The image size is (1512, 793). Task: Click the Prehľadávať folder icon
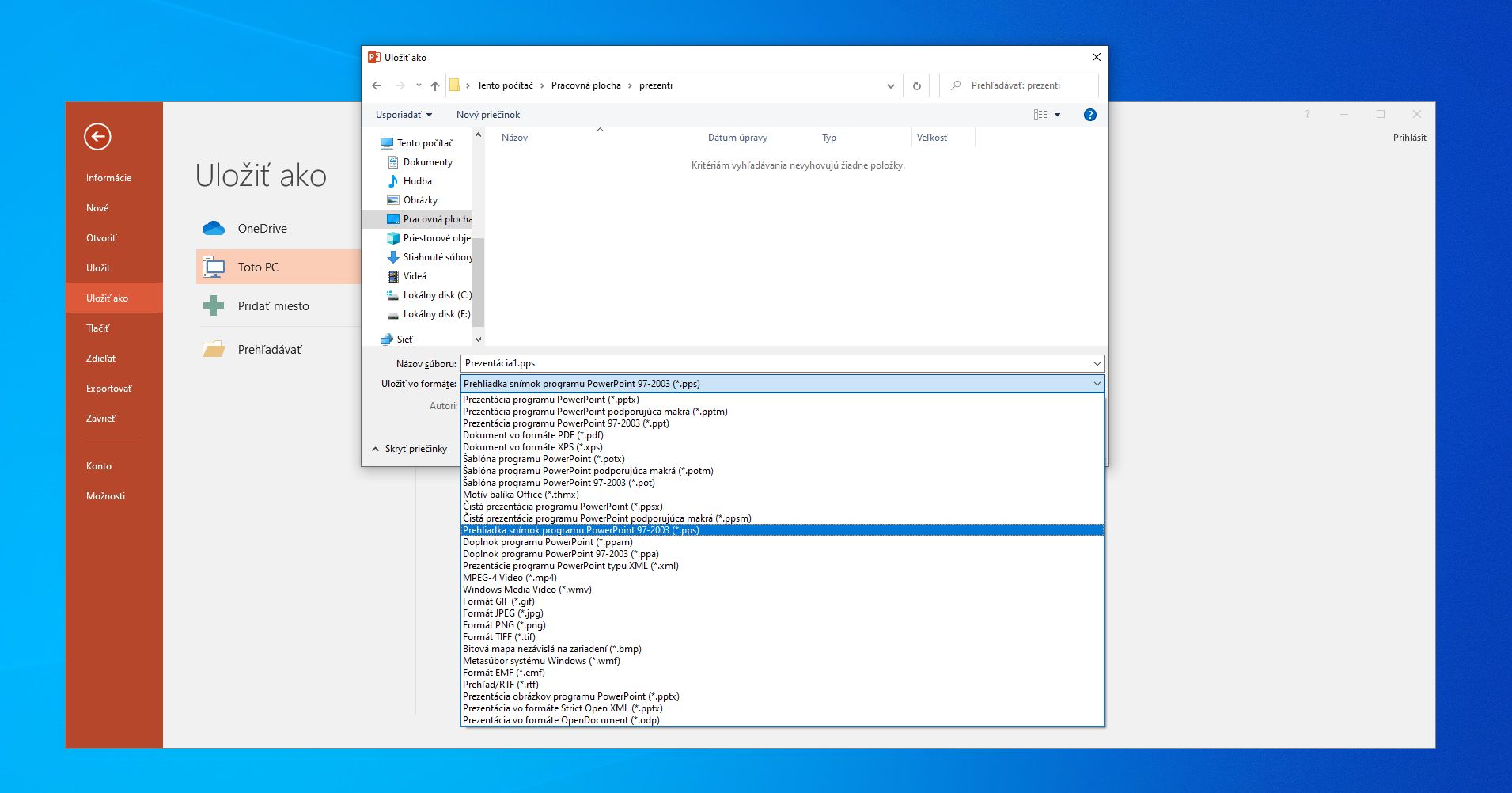[x=214, y=349]
